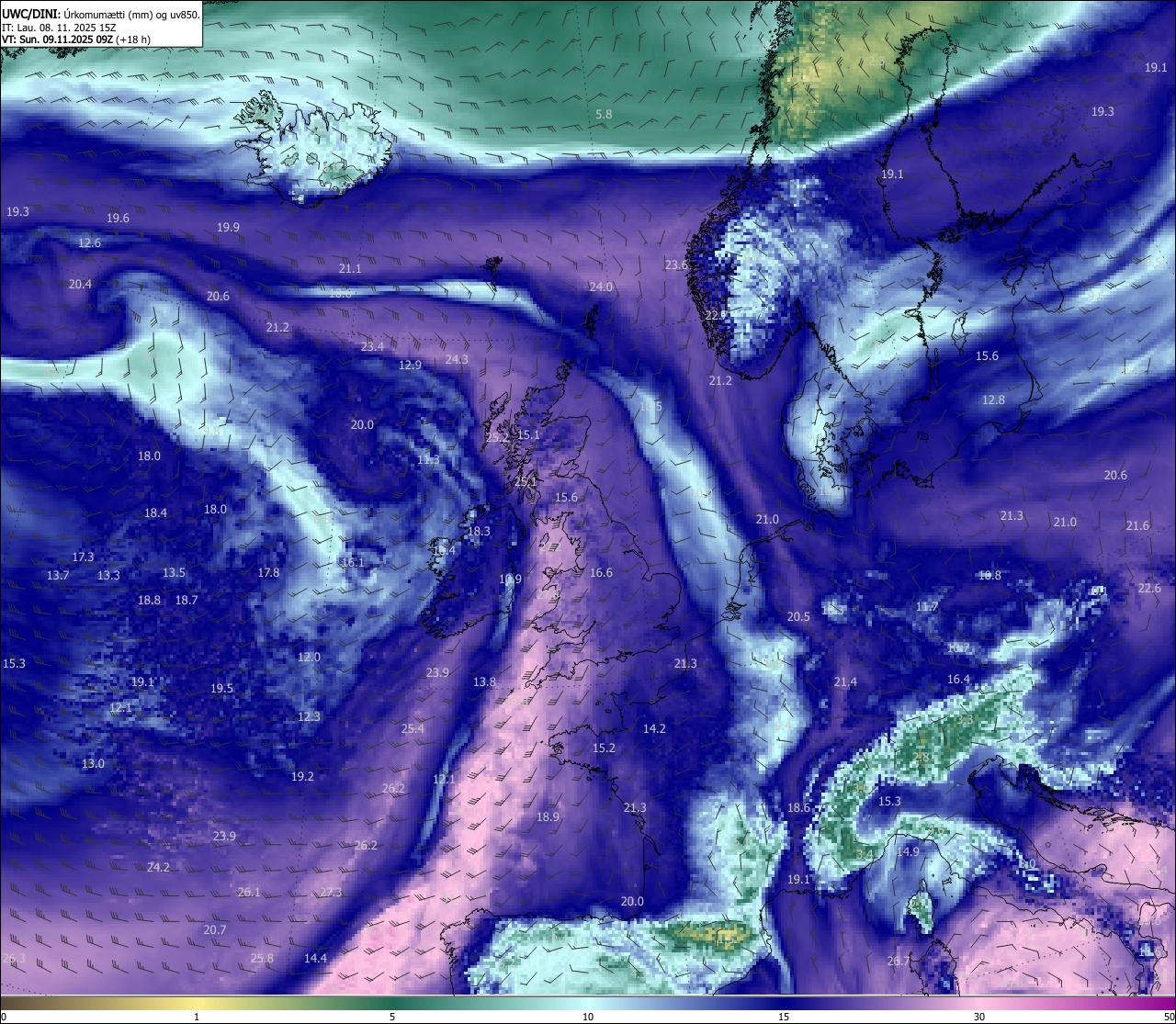The width and height of the screenshot is (1176, 1024).
Task: Select the 5.8 value north of Scotland
Action: tap(604, 114)
